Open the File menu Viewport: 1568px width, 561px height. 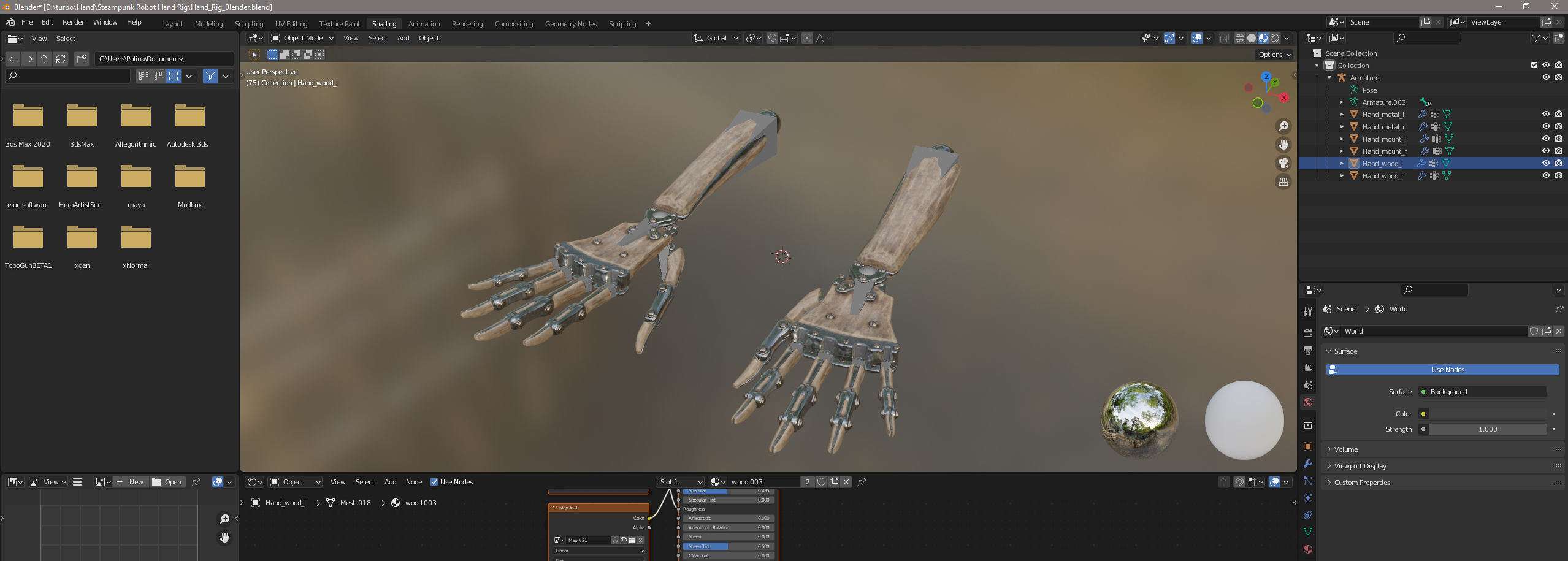[27, 22]
